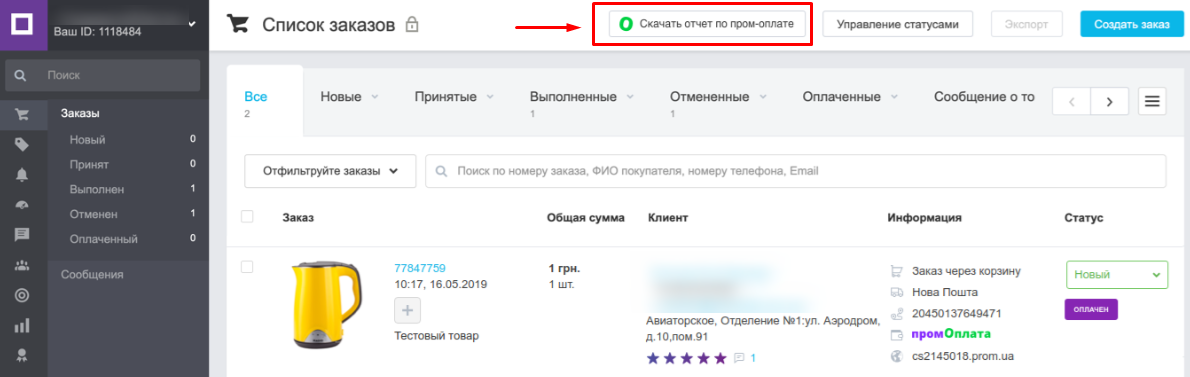This screenshot has height=377, width=1190.
Task: Tick the checkbox for order 77847759
Action: [x=247, y=267]
